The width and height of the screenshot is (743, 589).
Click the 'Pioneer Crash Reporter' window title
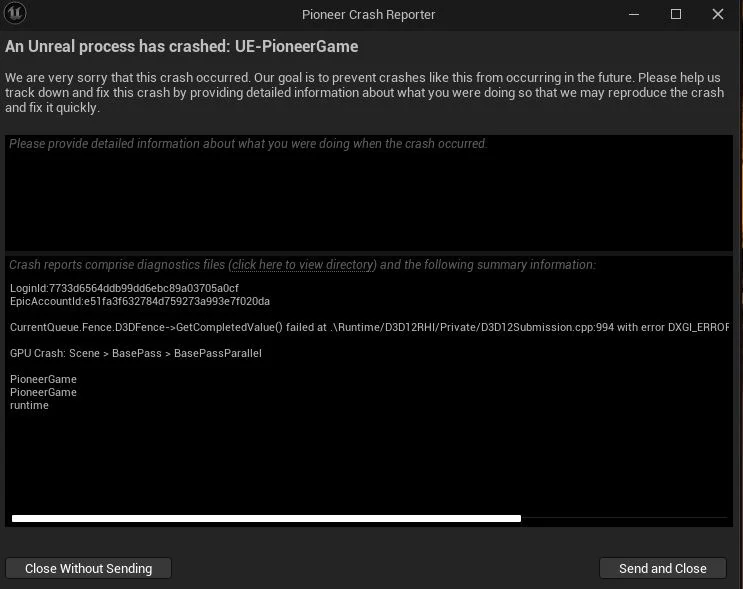(x=368, y=14)
